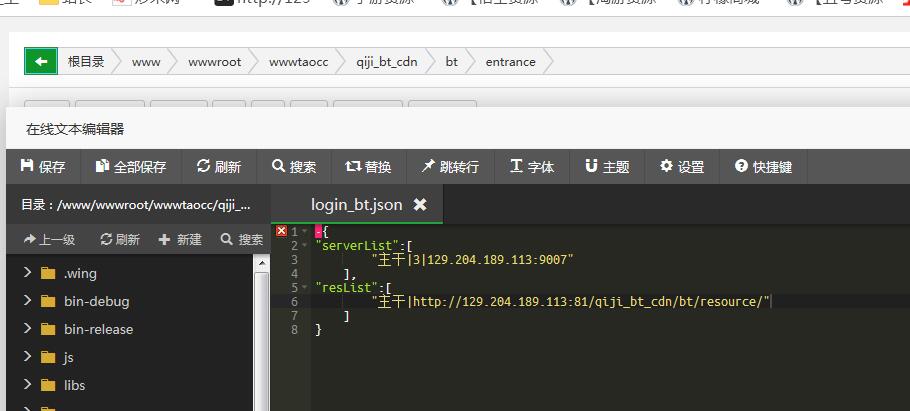Click 全部保存 save all toolbar button
Image resolution: width=910 pixels, height=411 pixels.
(x=130, y=167)
